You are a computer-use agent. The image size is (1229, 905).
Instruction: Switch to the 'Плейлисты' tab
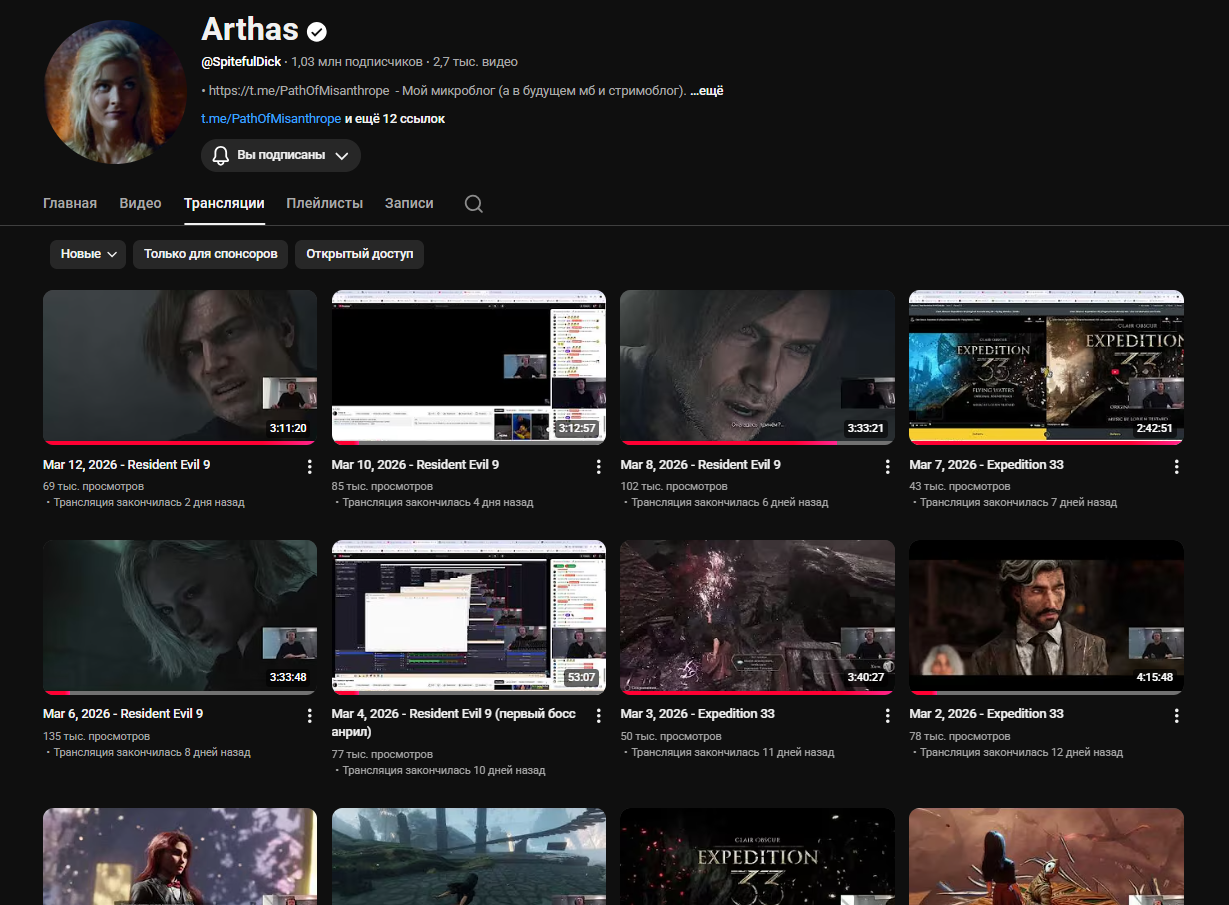pyautogui.click(x=325, y=203)
